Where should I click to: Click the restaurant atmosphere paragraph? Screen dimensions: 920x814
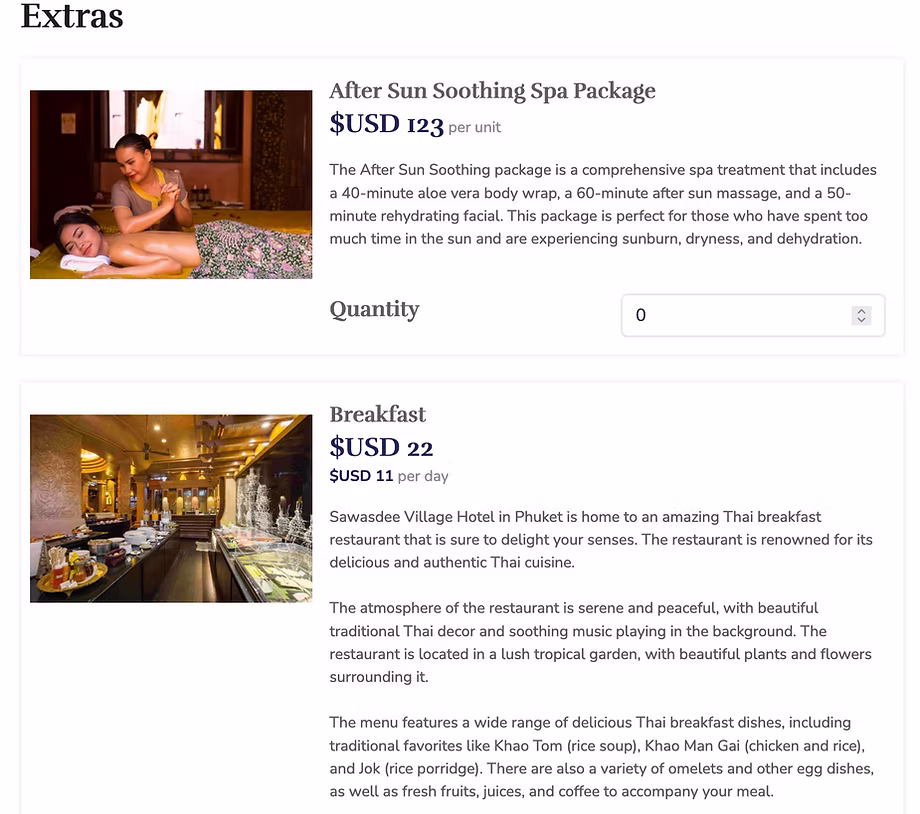600,642
